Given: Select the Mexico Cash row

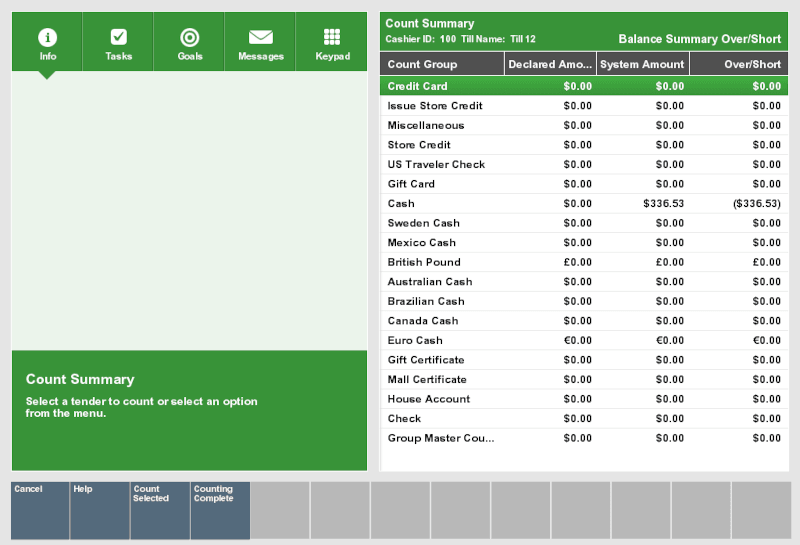Looking at the screenshot, I should point(584,242).
